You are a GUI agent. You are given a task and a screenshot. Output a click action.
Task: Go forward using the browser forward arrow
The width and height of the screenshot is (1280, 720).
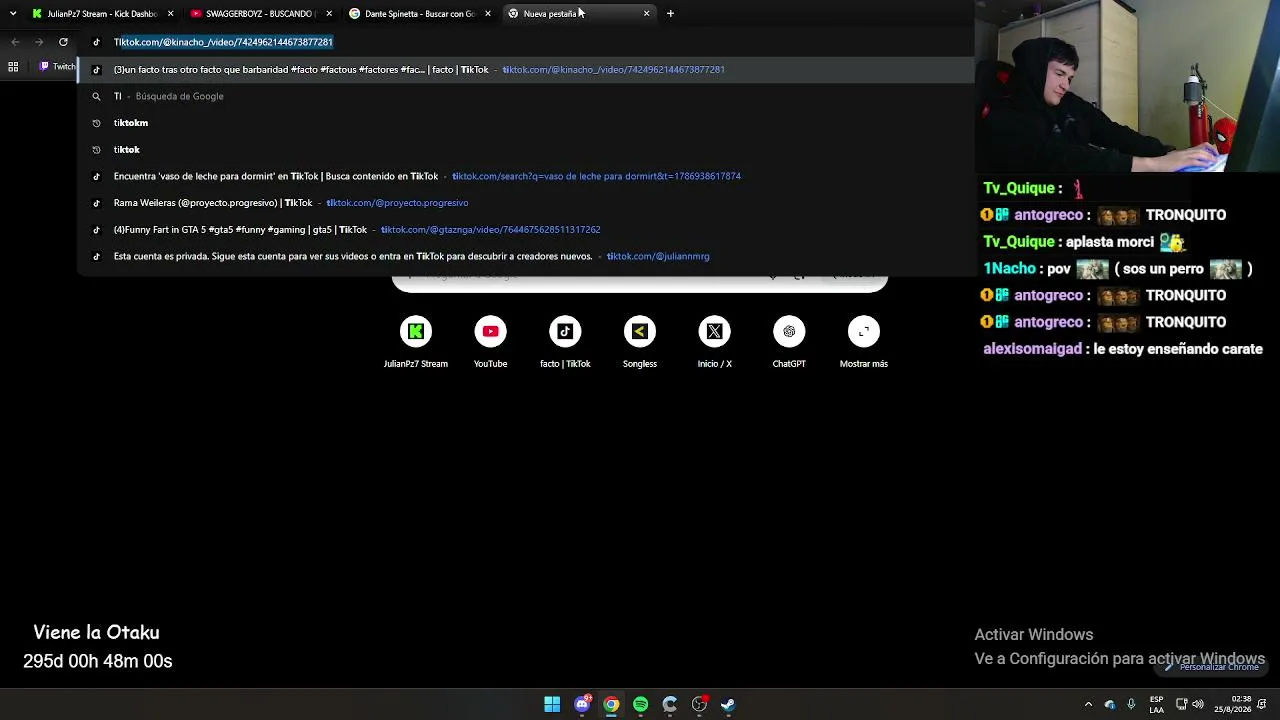pos(39,42)
